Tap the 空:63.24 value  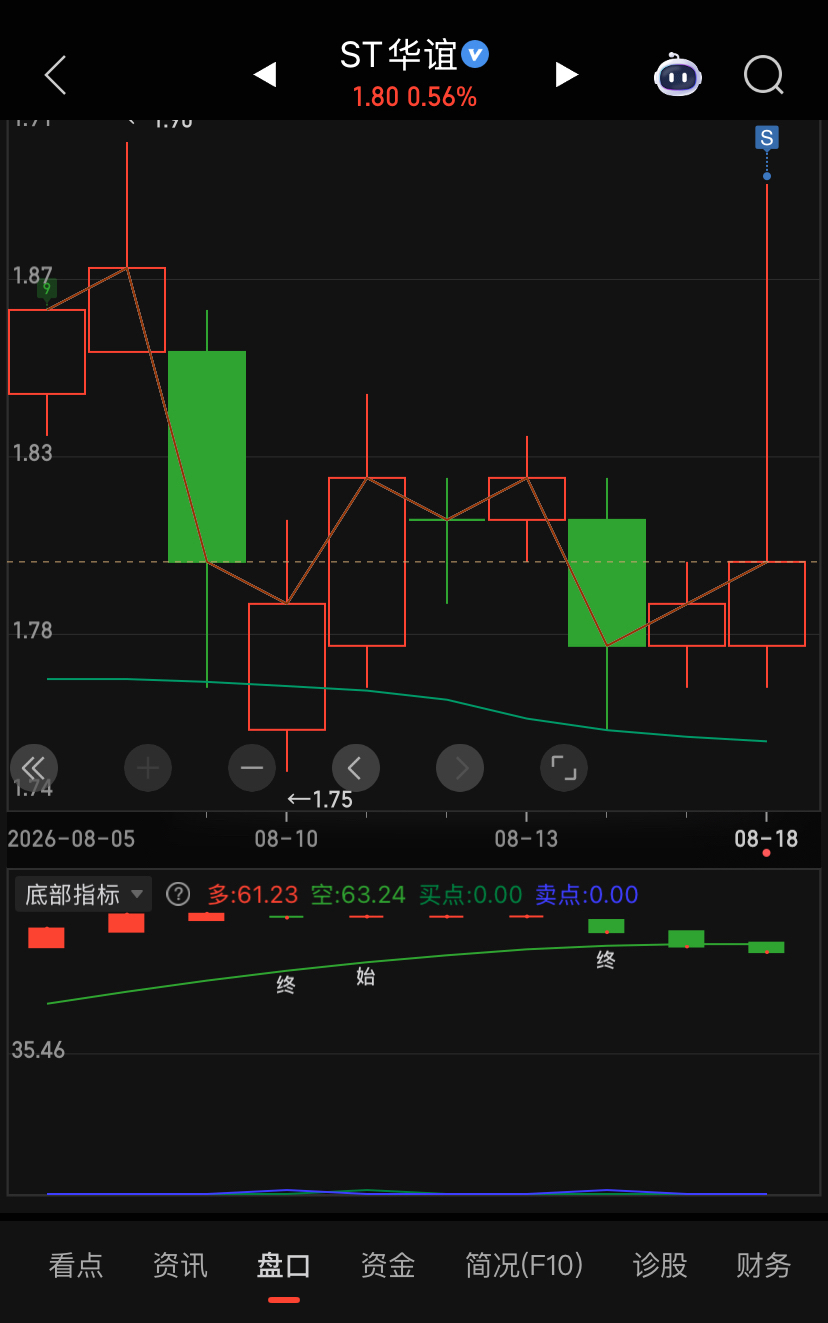[358, 894]
